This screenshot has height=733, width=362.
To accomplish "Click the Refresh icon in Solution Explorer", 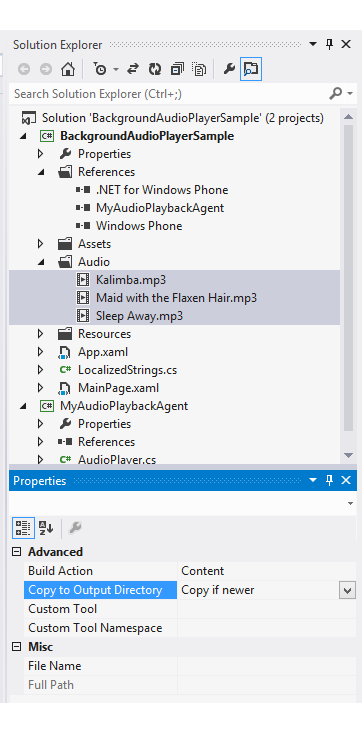I will [154, 70].
